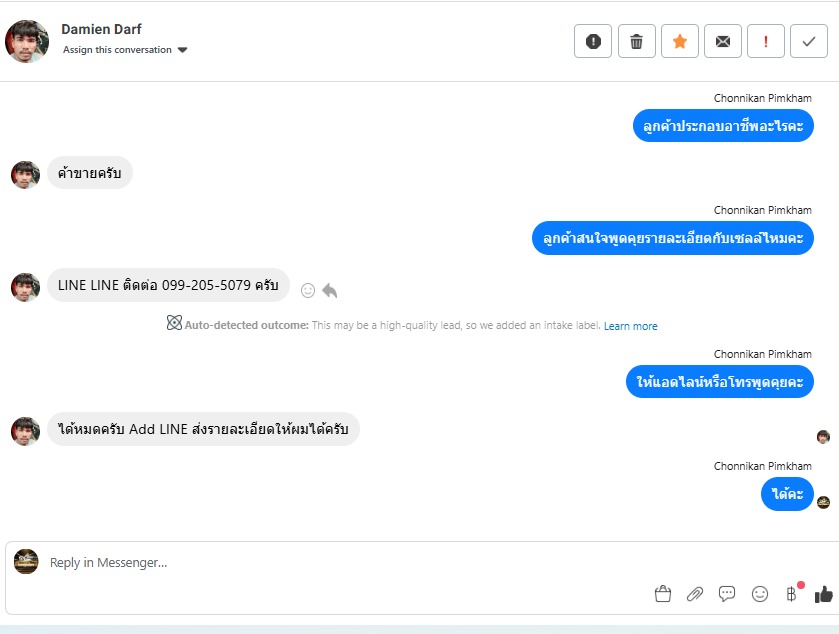Open the emoji picker in reply bar
Image resolution: width=839 pixels, height=634 pixels.
pos(760,594)
